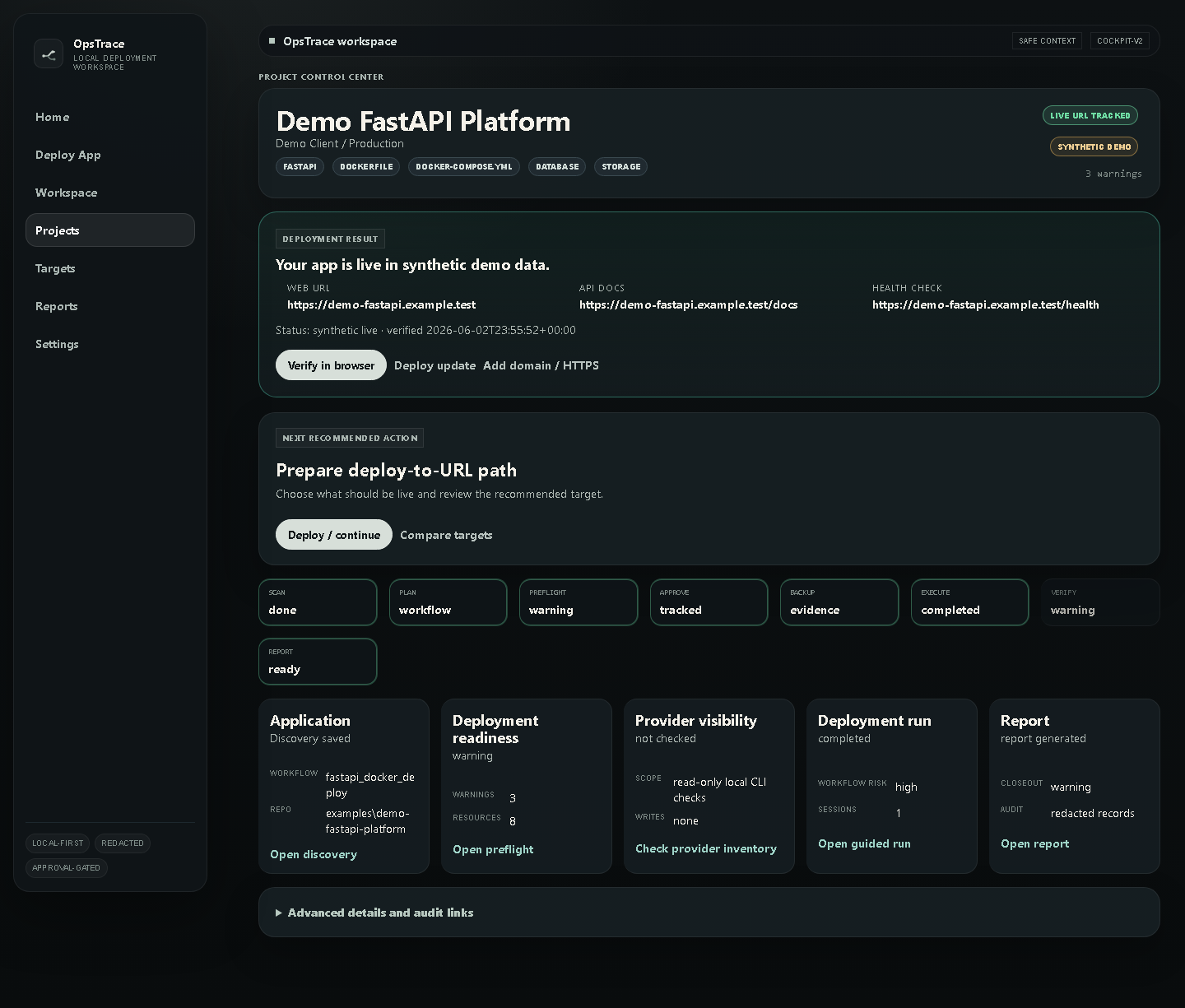Go to Deploy App in sidebar

110,155
